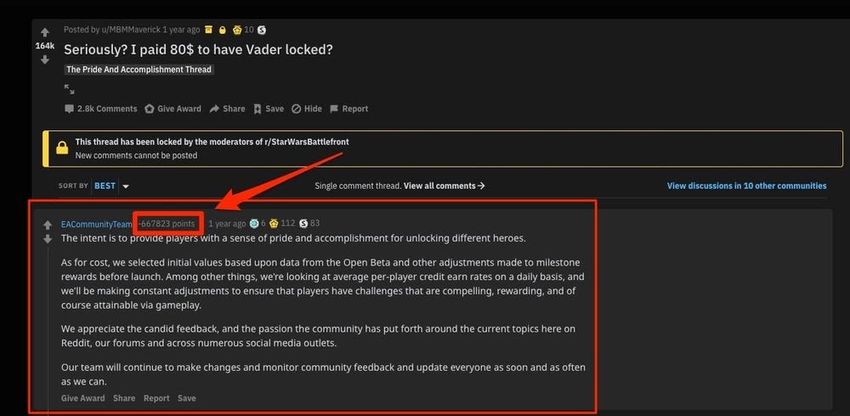This screenshot has height=416, width=850.
Task: Downvote the EACommunityTeam comment
Action: 48,239
